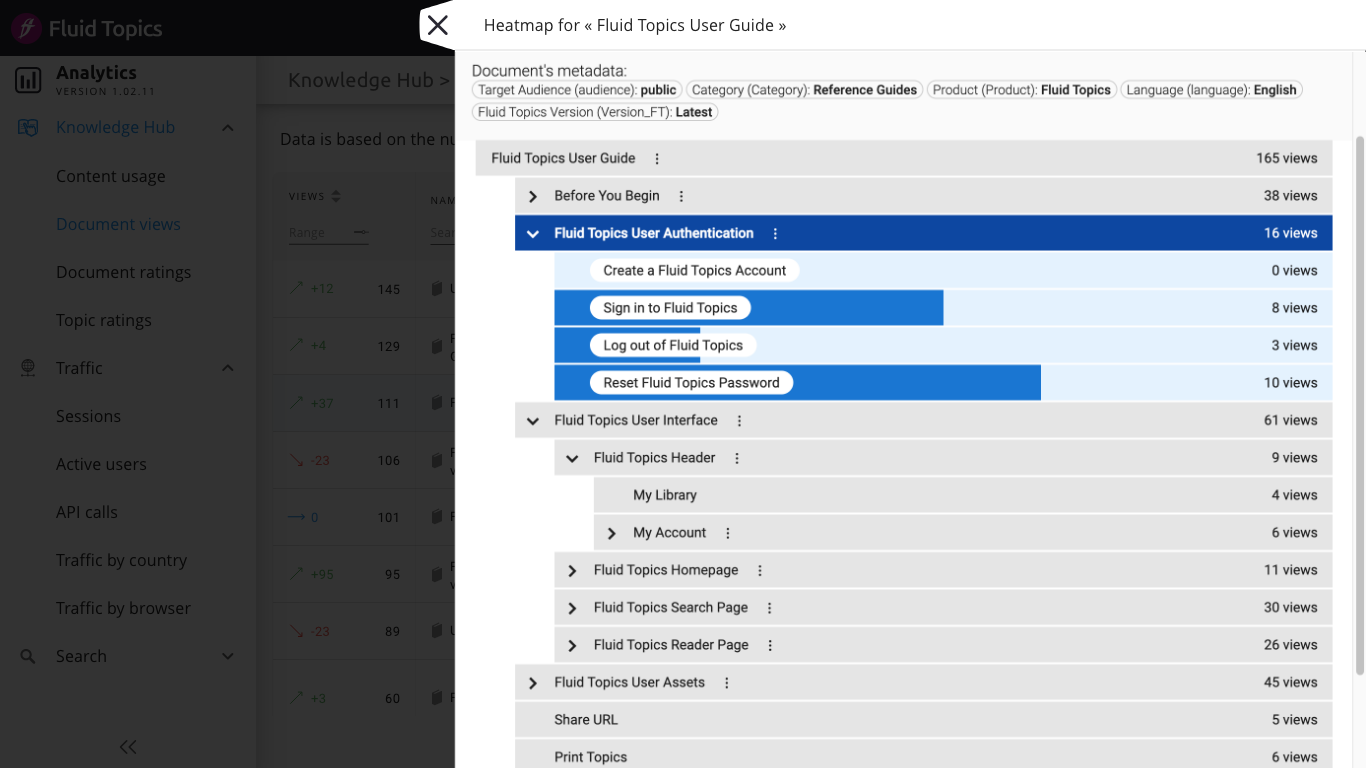1366x768 pixels.
Task: Select the Share URL row
Action: (924, 720)
